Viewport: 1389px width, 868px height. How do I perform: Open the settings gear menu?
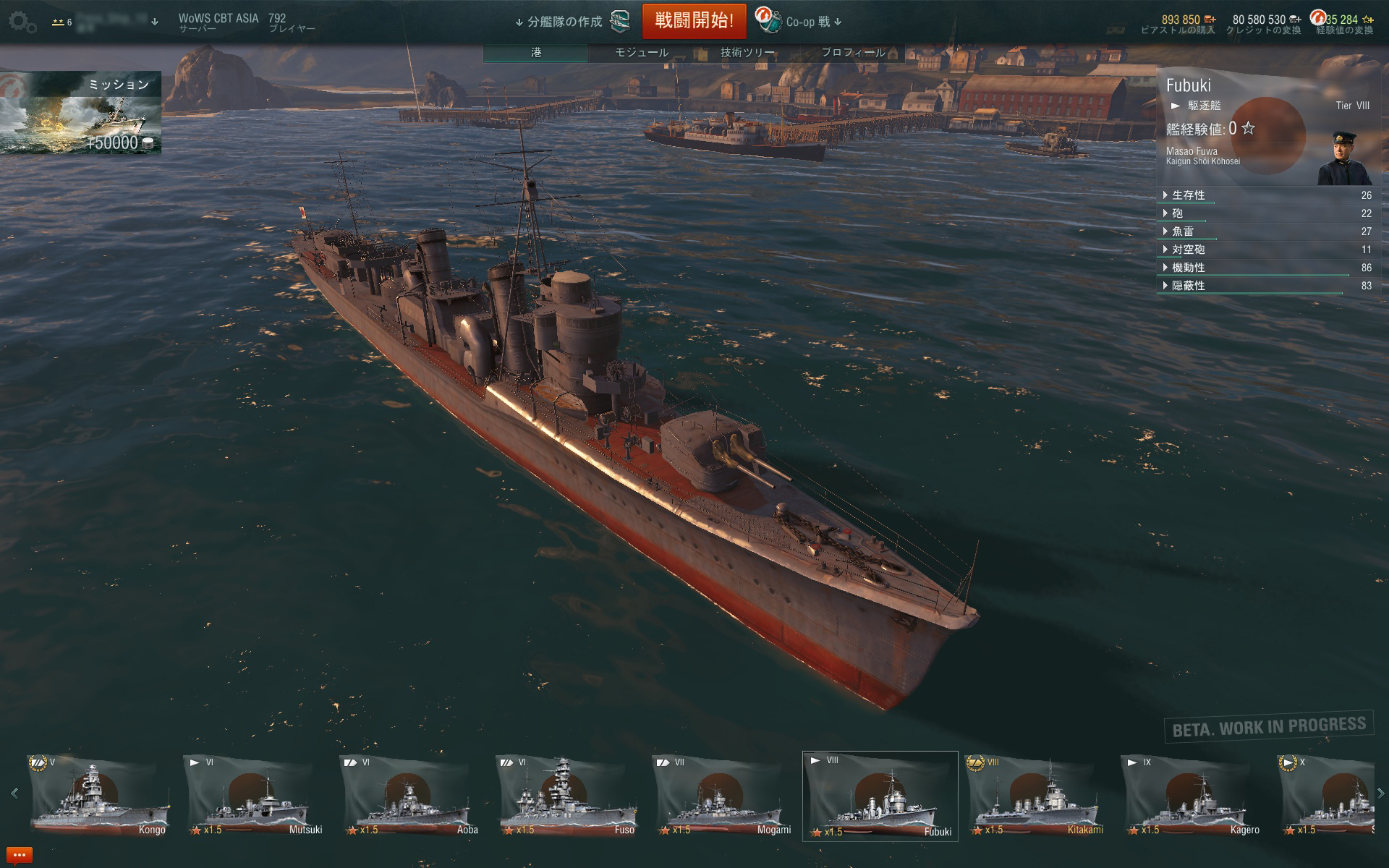click(x=22, y=22)
